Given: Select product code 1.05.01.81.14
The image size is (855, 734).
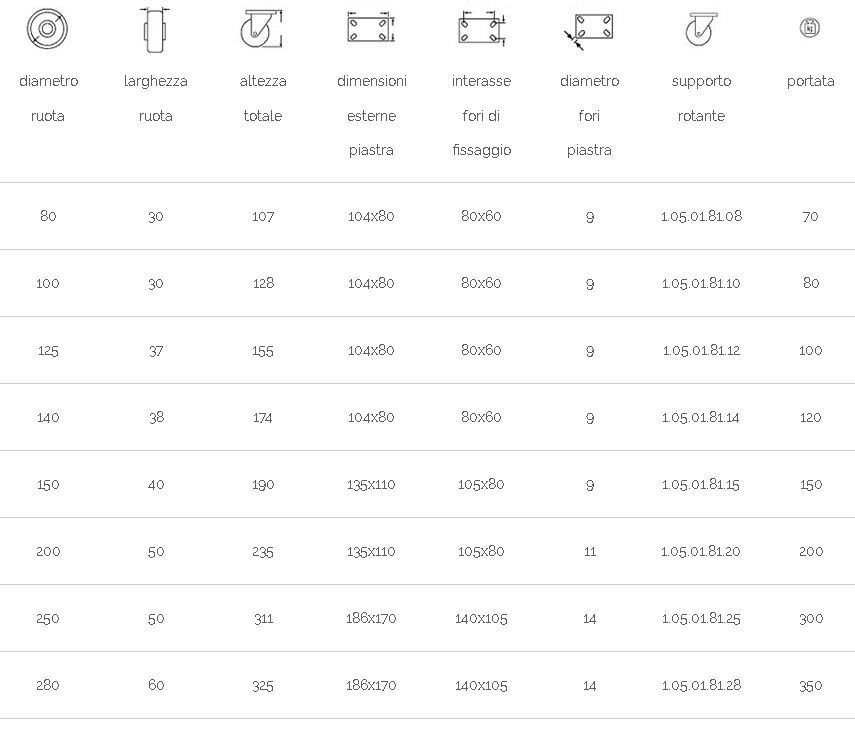Looking at the screenshot, I should [x=701, y=417].
